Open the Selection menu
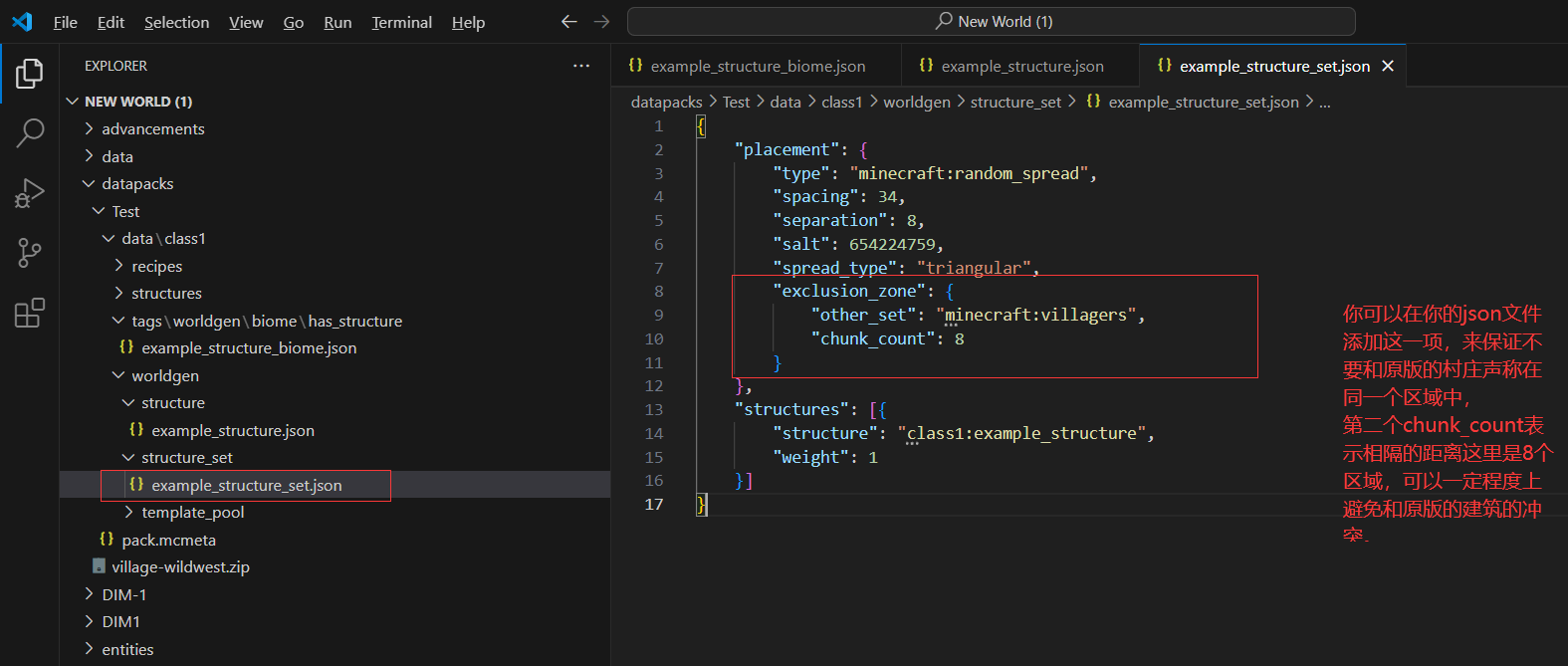The height and width of the screenshot is (666, 1568). pyautogui.click(x=176, y=22)
